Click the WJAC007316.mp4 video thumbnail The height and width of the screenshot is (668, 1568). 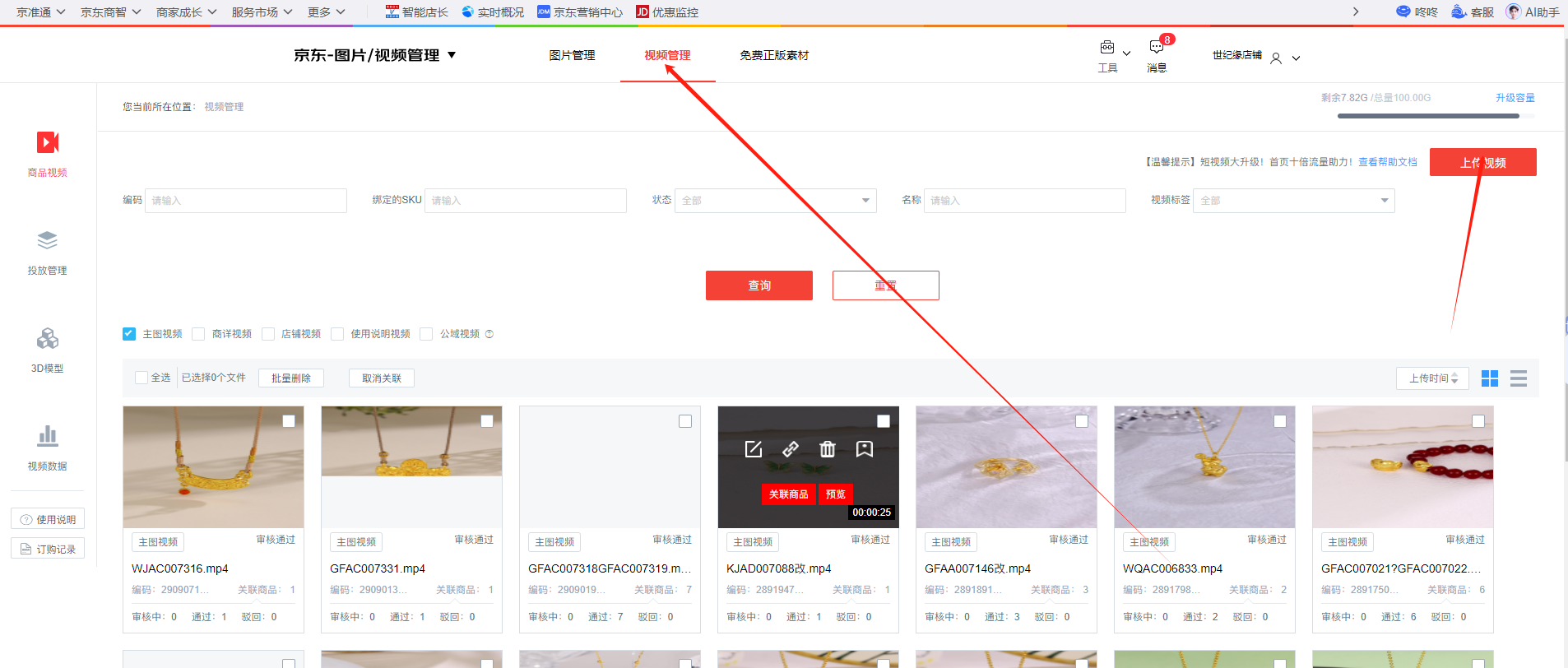(x=213, y=467)
